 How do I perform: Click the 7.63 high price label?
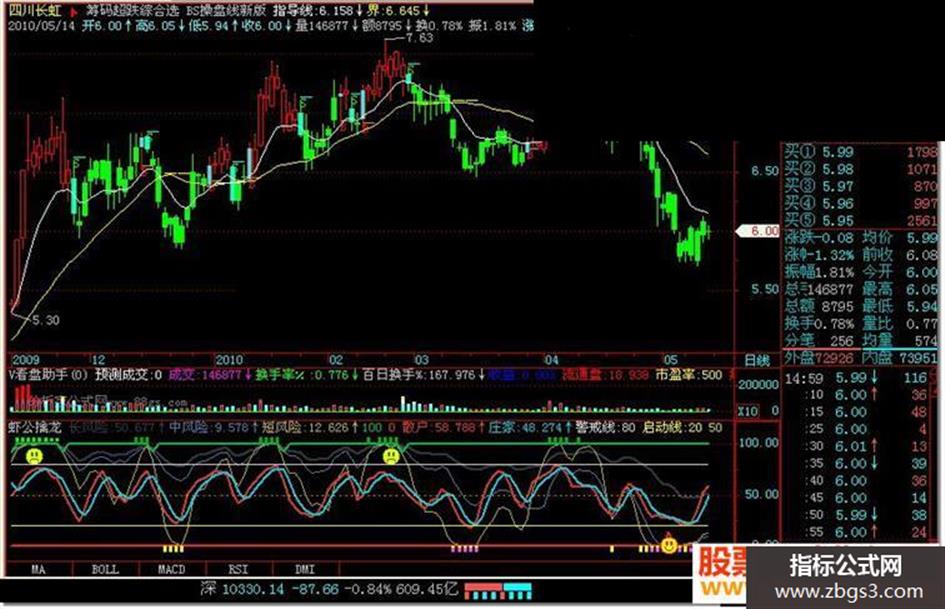coord(419,38)
